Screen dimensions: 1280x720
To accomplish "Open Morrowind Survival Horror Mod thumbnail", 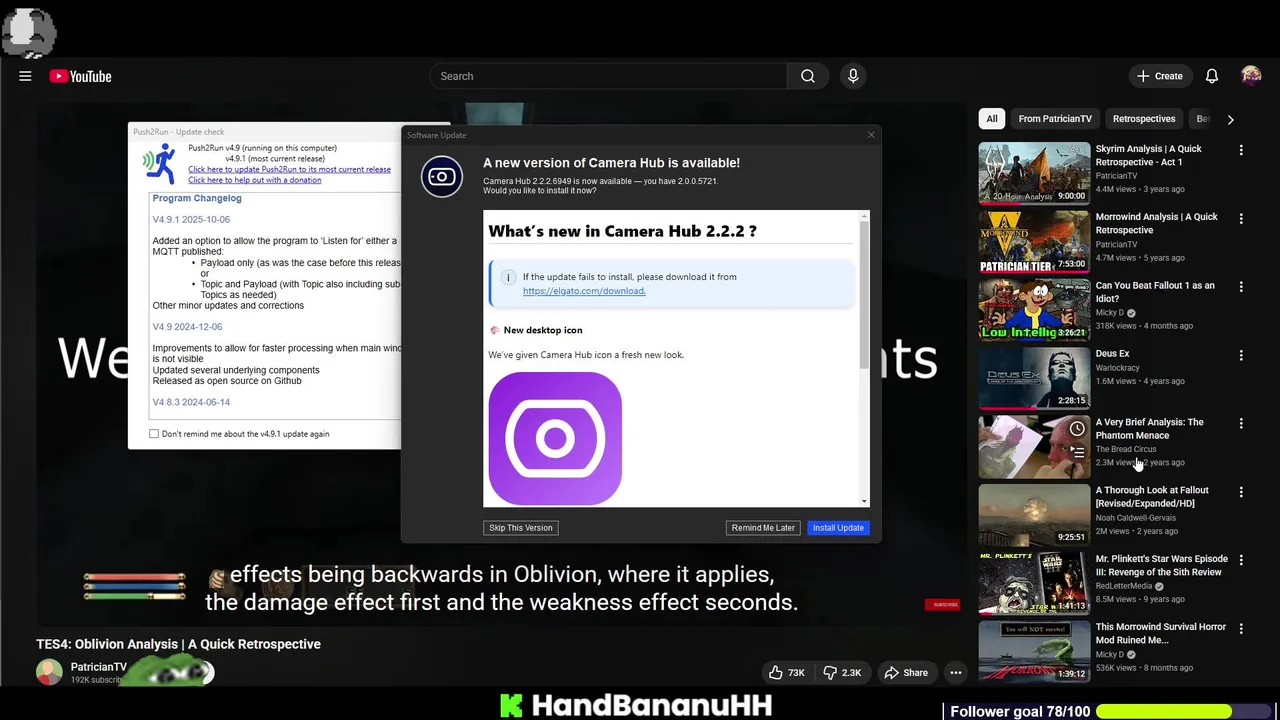I will point(1034,651).
